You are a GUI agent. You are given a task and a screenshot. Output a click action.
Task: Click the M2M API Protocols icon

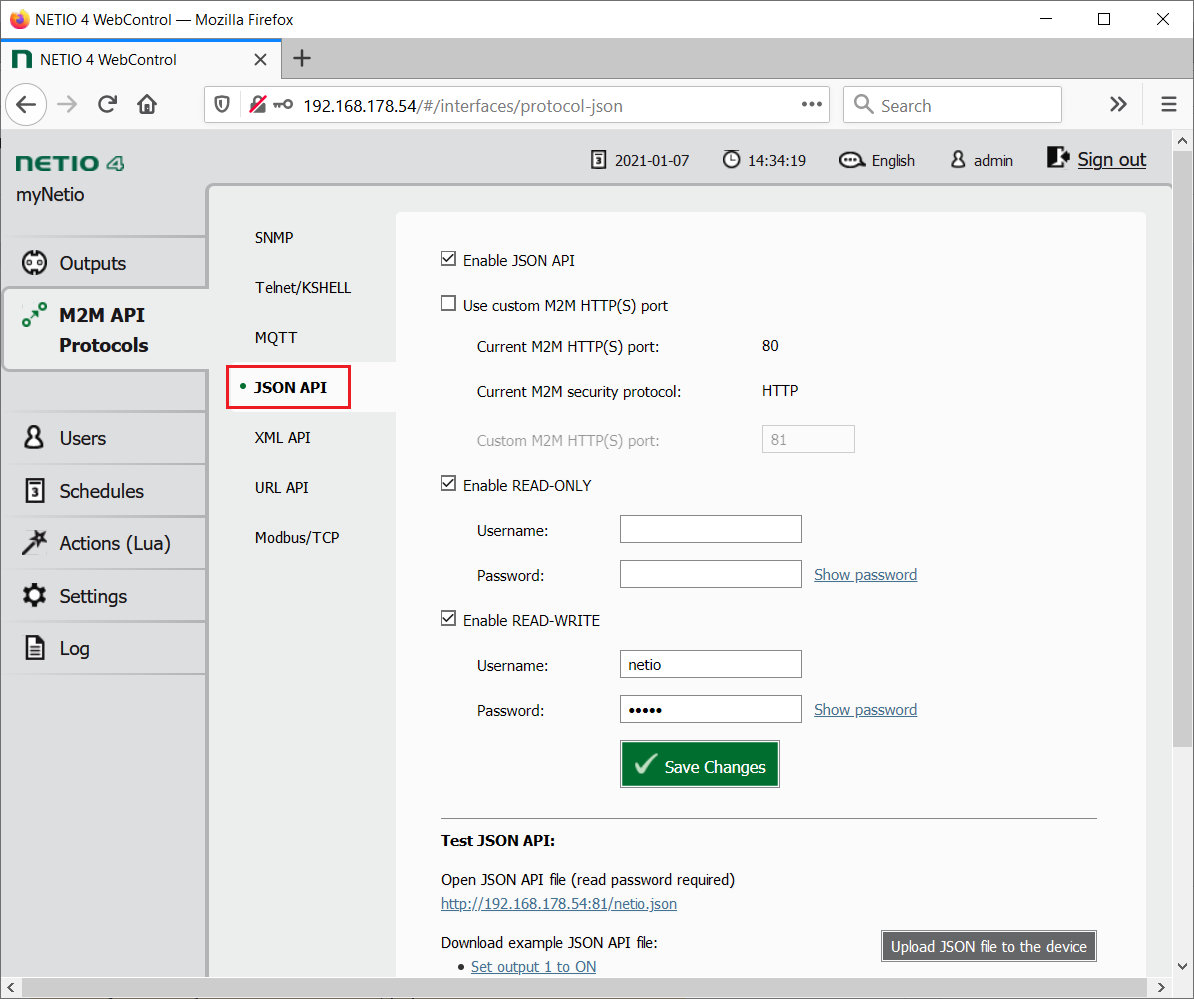pos(34,314)
